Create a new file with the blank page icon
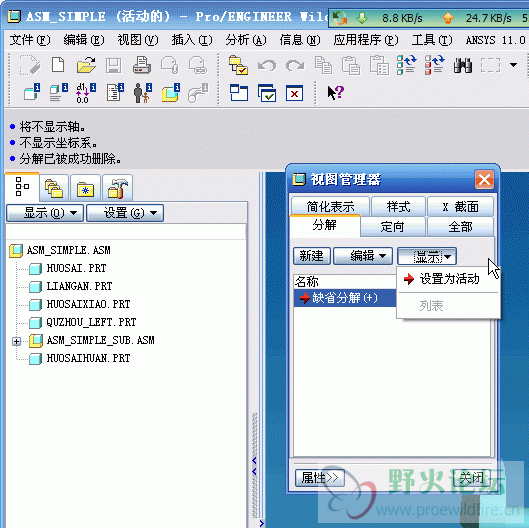Image resolution: width=529 pixels, height=528 pixels. (58, 64)
